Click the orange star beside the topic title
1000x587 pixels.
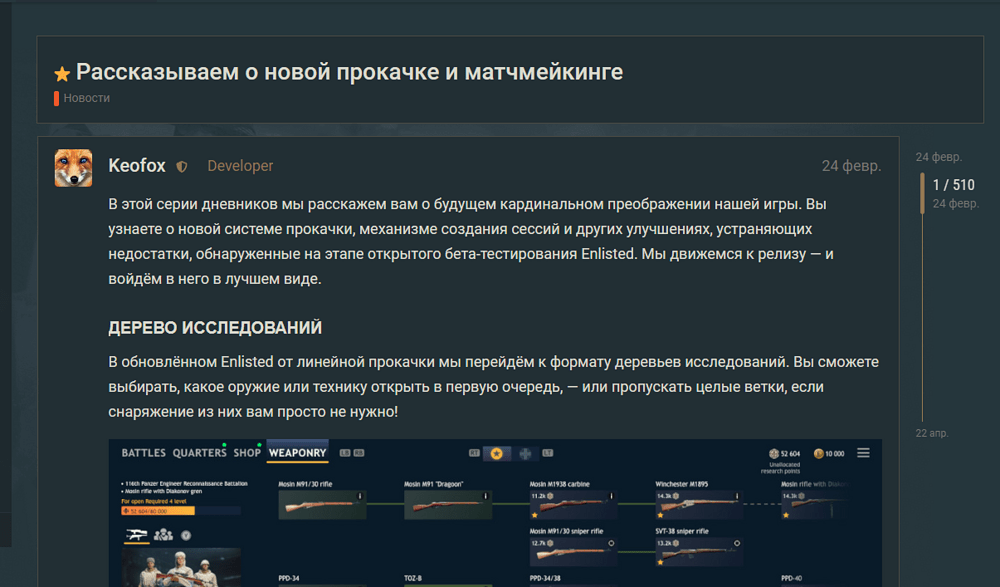click(x=62, y=74)
